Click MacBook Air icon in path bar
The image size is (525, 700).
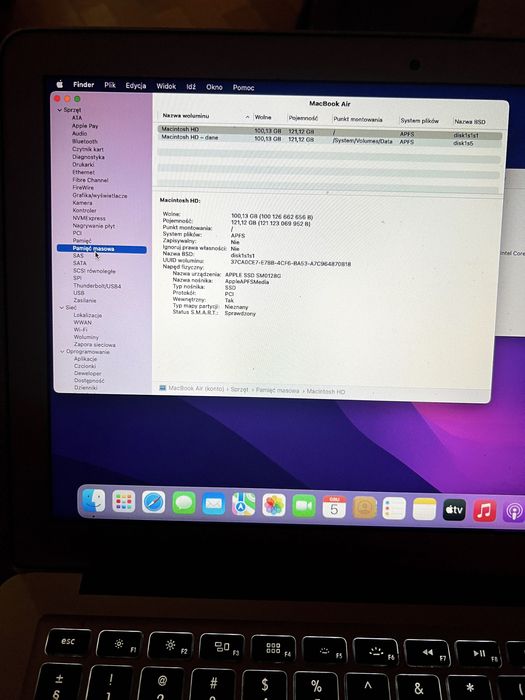click(162, 388)
